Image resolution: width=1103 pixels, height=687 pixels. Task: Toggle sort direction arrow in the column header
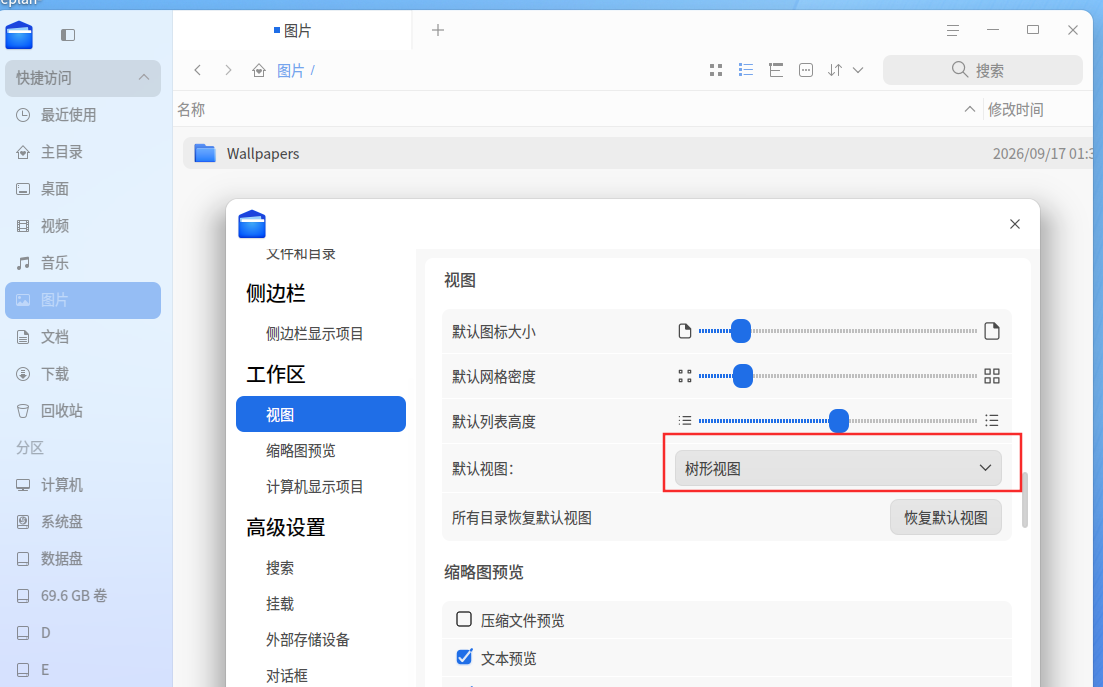tap(969, 109)
